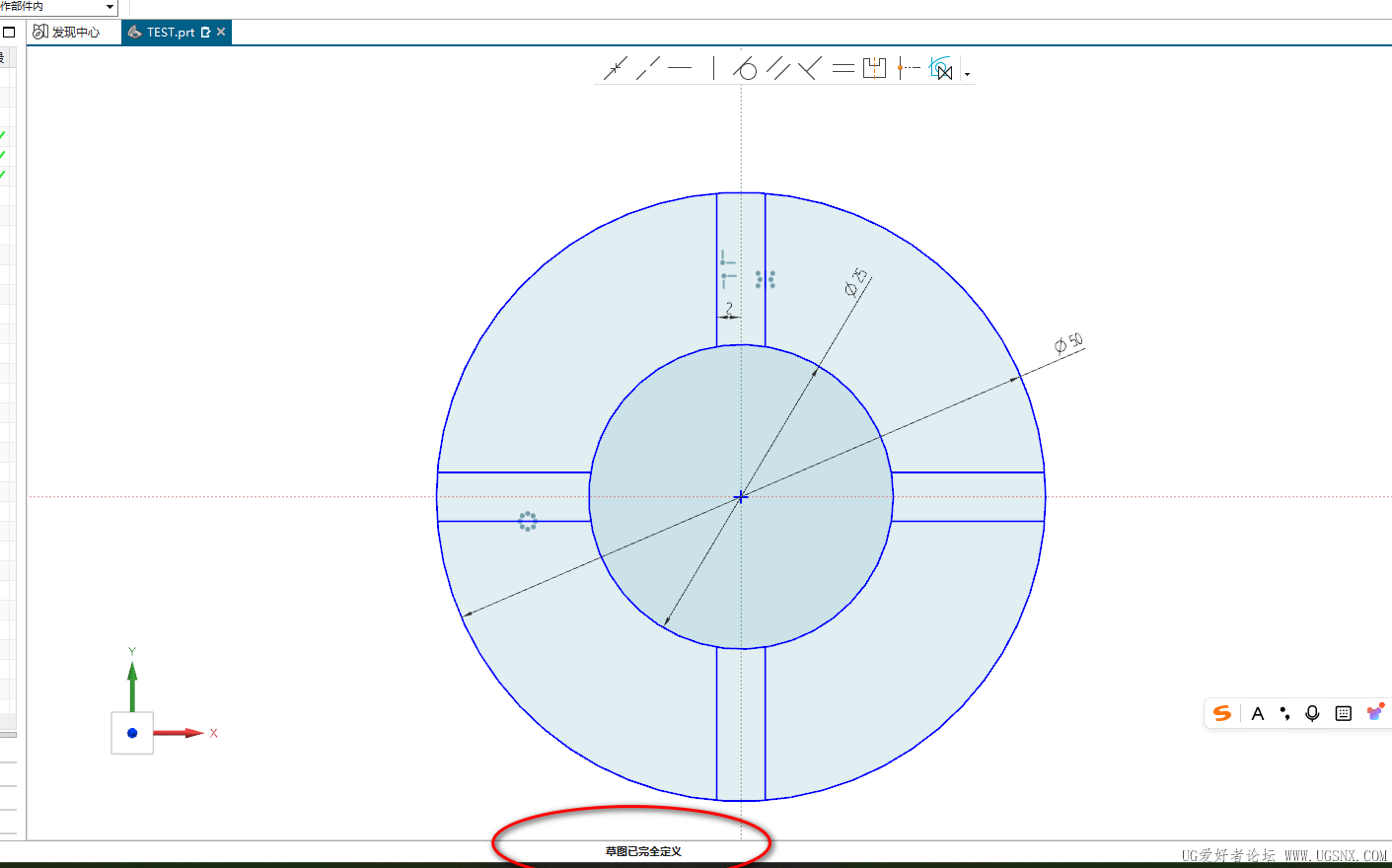
Task: Click the blue origin dot of the triad
Action: tap(132, 733)
